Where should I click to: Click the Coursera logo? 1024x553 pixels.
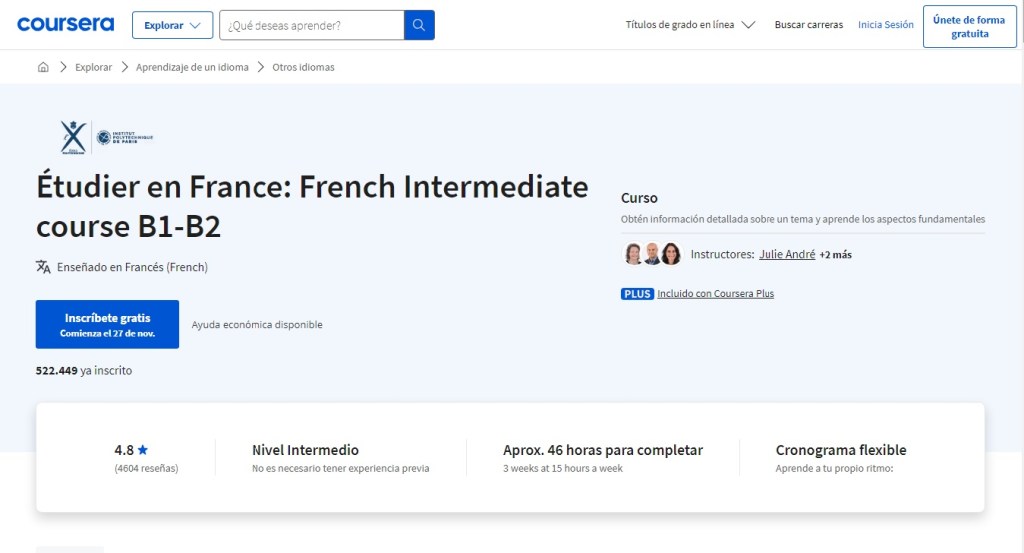tap(65, 25)
